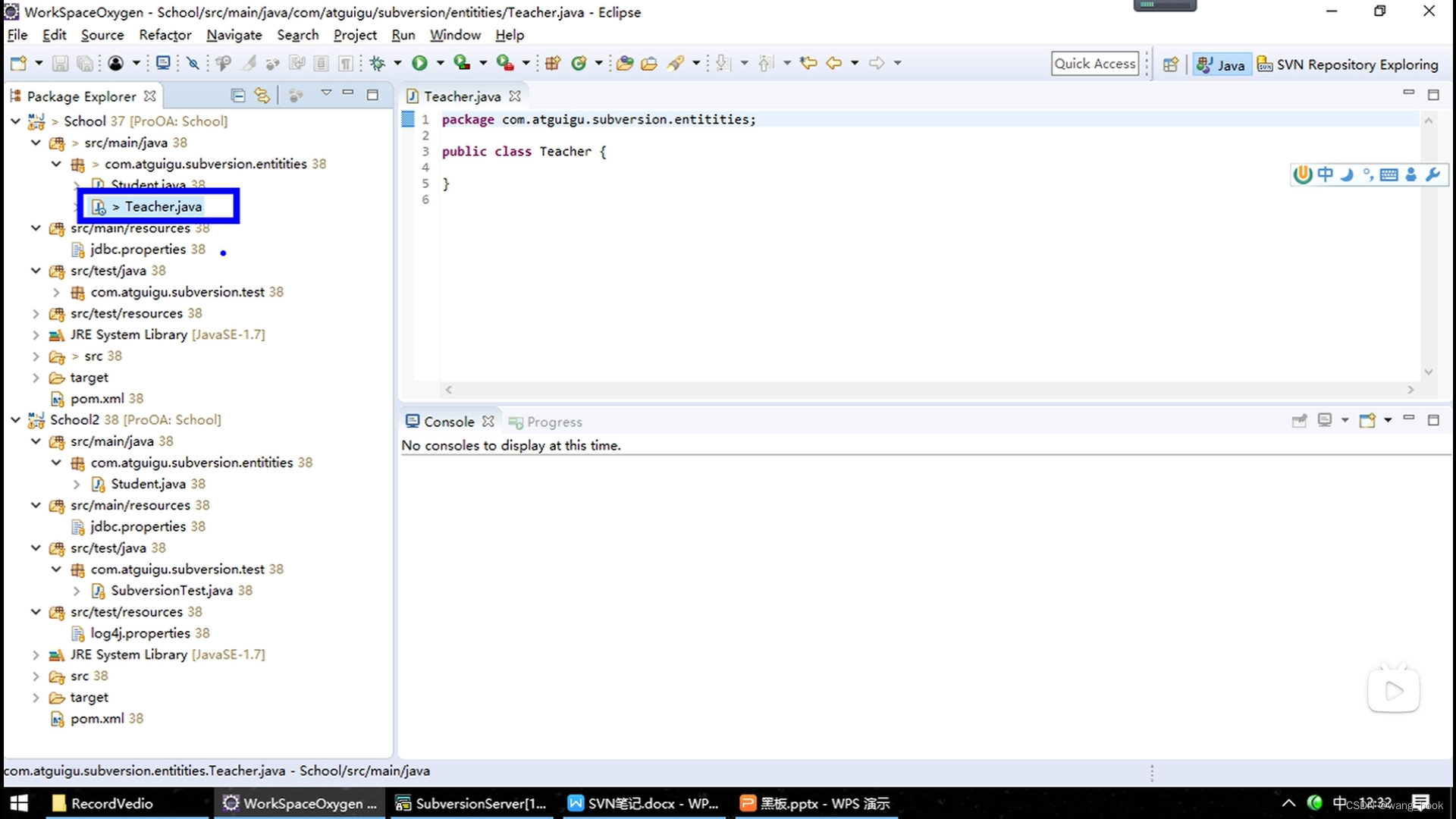Click the Skip All Breakpoints icon

pyautogui.click(x=193, y=63)
